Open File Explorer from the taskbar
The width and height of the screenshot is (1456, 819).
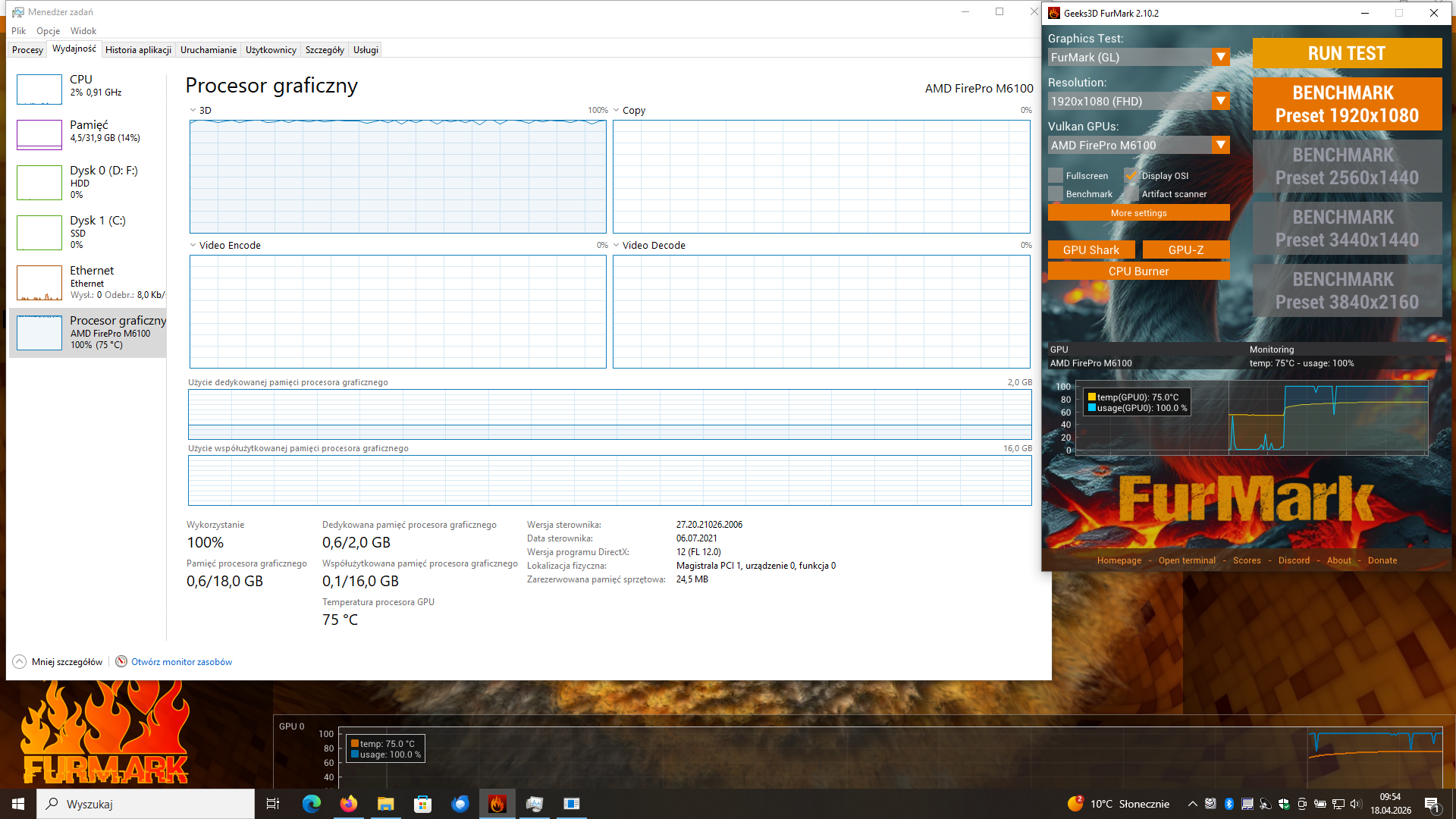[385, 804]
